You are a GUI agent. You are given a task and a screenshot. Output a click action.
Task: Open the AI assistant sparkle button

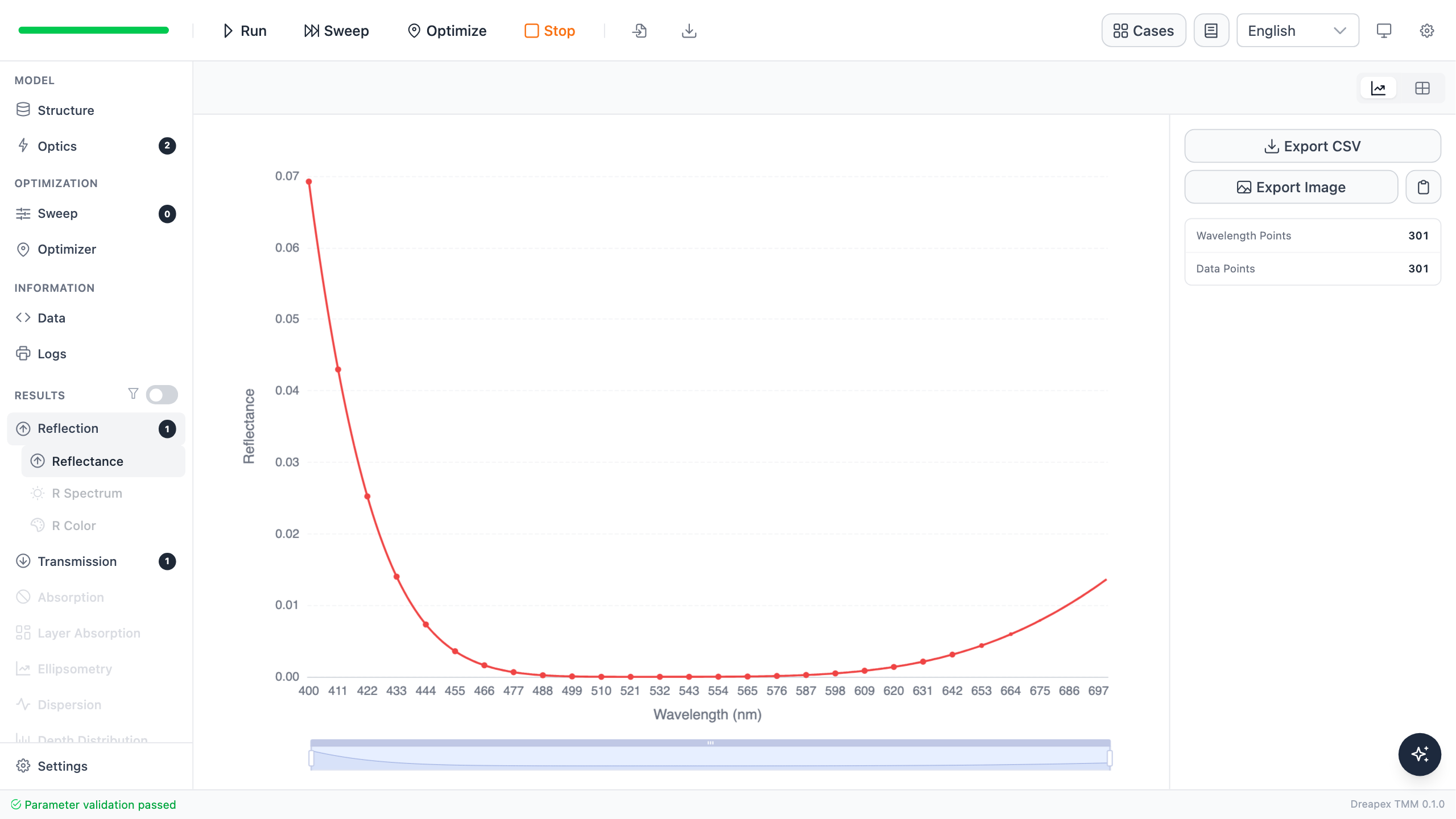coord(1420,754)
